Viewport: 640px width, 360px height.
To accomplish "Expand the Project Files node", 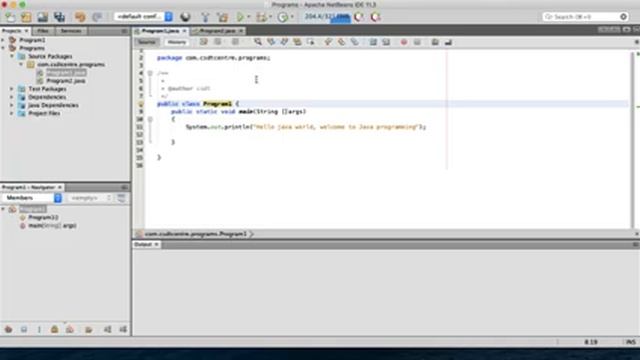I will (12, 113).
